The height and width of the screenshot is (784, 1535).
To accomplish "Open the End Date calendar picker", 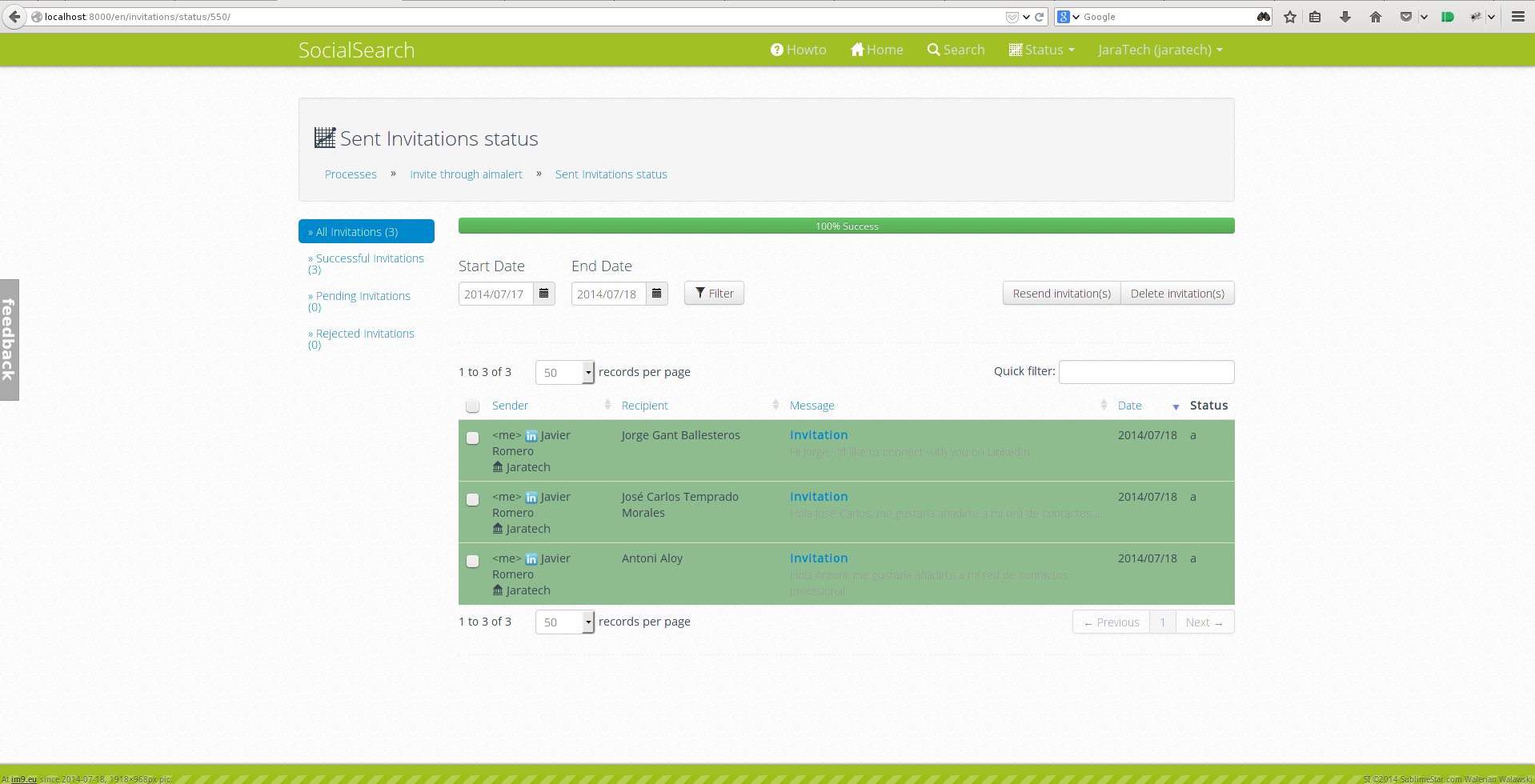I will [x=656, y=294].
